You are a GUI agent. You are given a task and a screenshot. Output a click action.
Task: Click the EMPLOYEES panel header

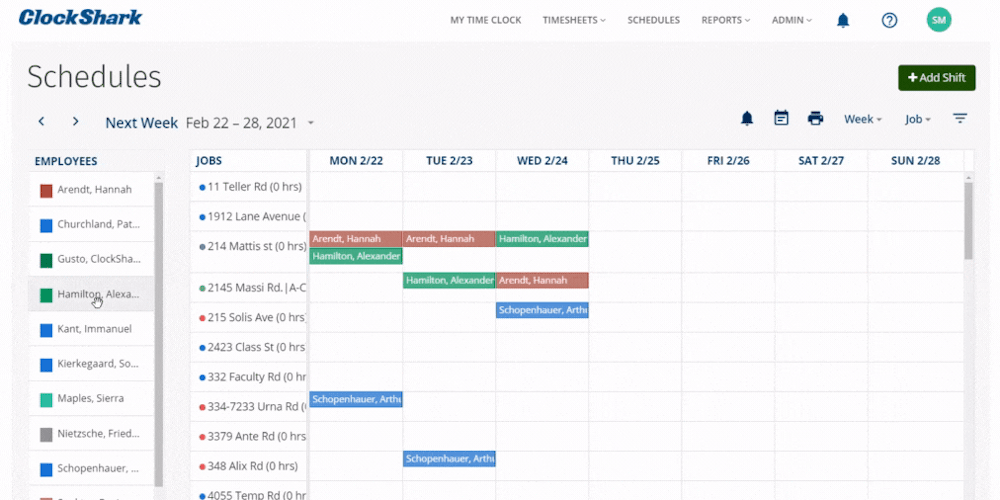pos(66,161)
